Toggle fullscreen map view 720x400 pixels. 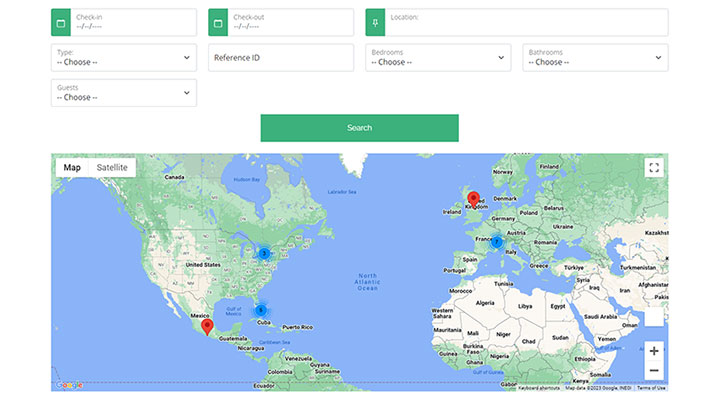[x=654, y=168]
